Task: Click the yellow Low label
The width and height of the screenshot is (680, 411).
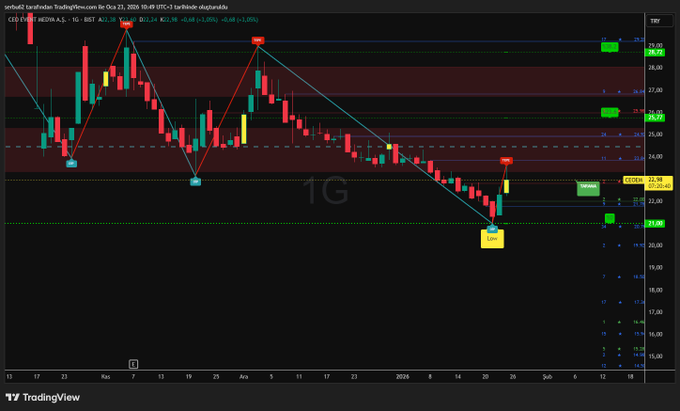Action: pos(492,239)
